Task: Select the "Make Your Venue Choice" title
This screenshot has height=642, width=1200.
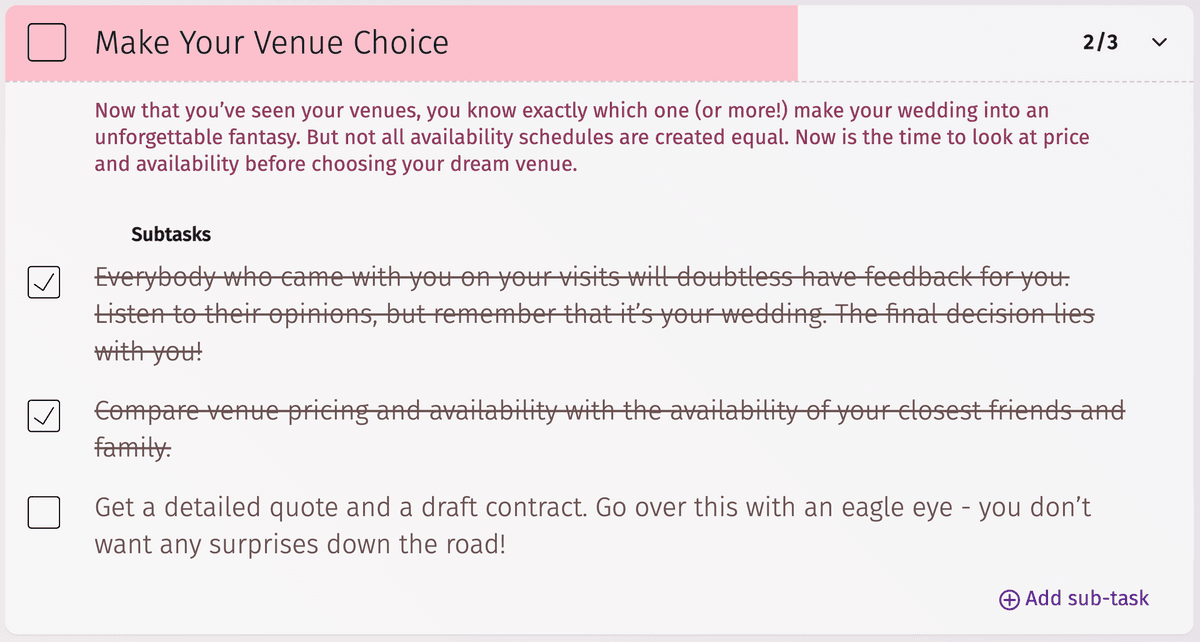Action: (x=272, y=43)
